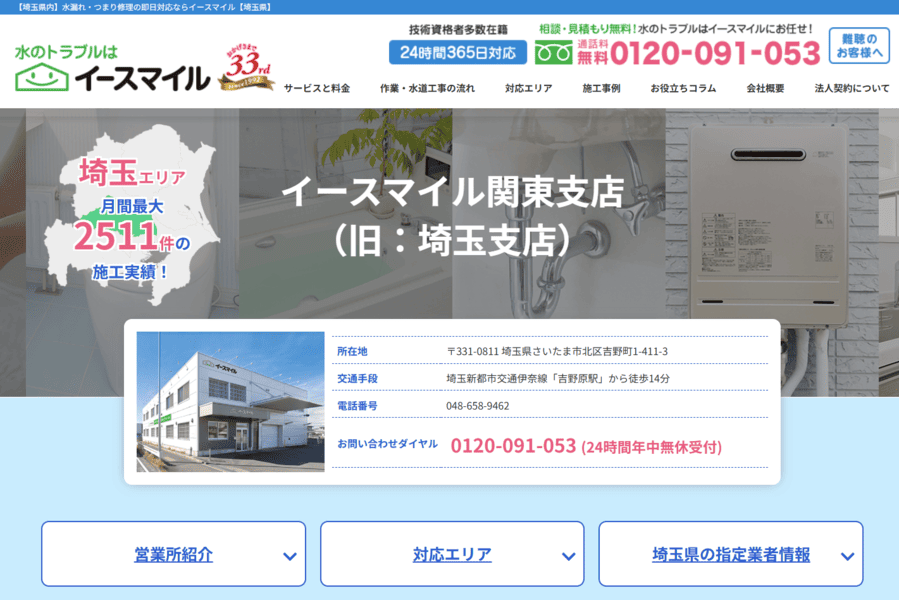Jump to 対応エリア section link
This screenshot has height=600, width=899.
click(x=452, y=555)
